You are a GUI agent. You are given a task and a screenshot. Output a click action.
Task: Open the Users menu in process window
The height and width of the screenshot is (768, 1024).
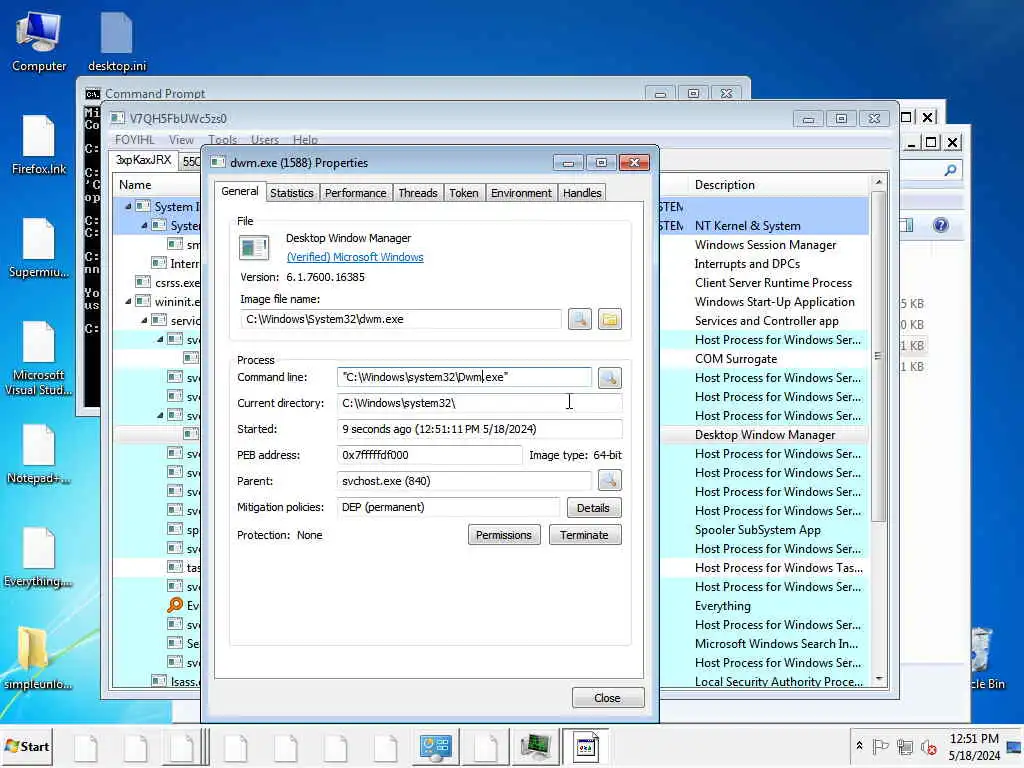[x=264, y=140]
